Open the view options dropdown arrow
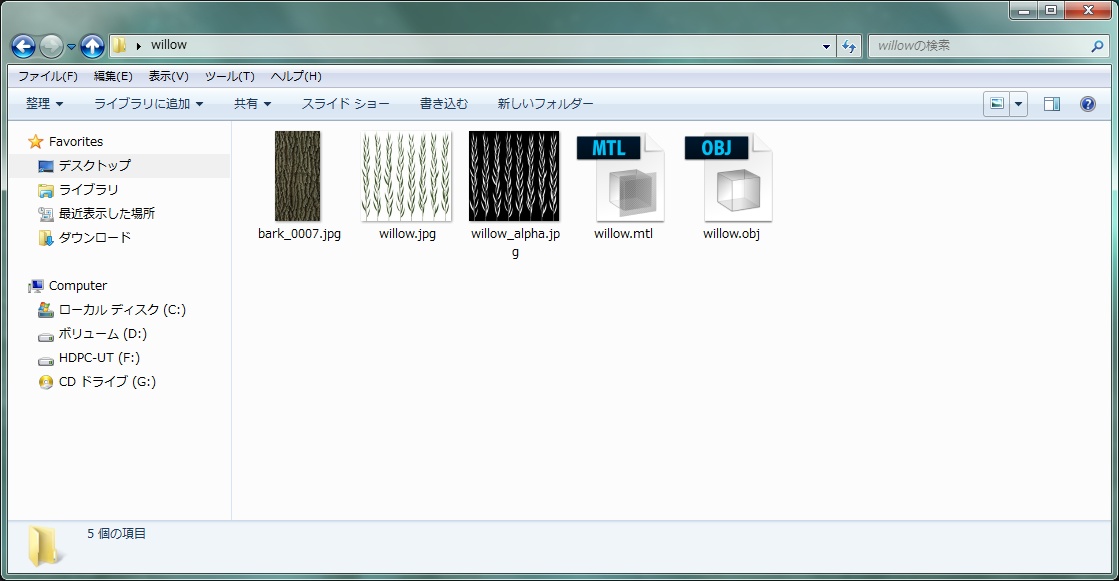 (x=1018, y=104)
